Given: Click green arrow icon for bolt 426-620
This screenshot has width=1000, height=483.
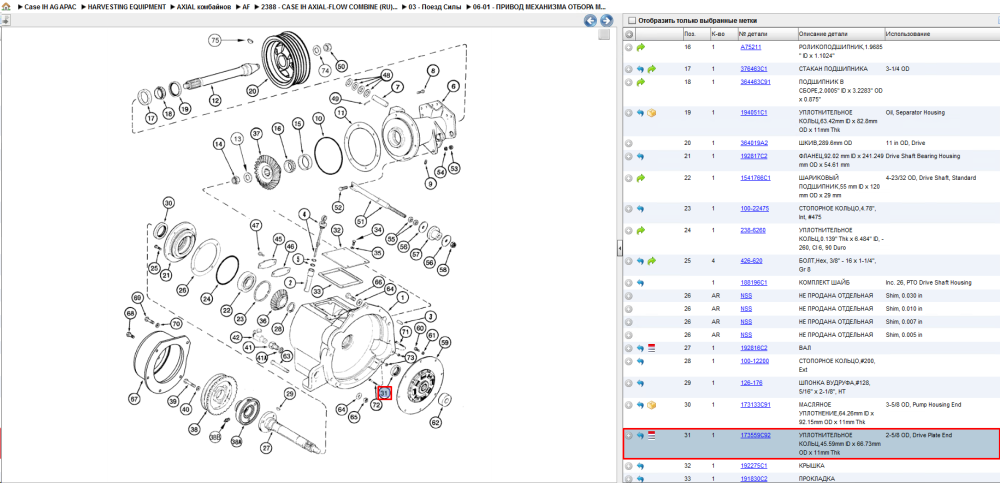Looking at the screenshot, I should tap(652, 261).
